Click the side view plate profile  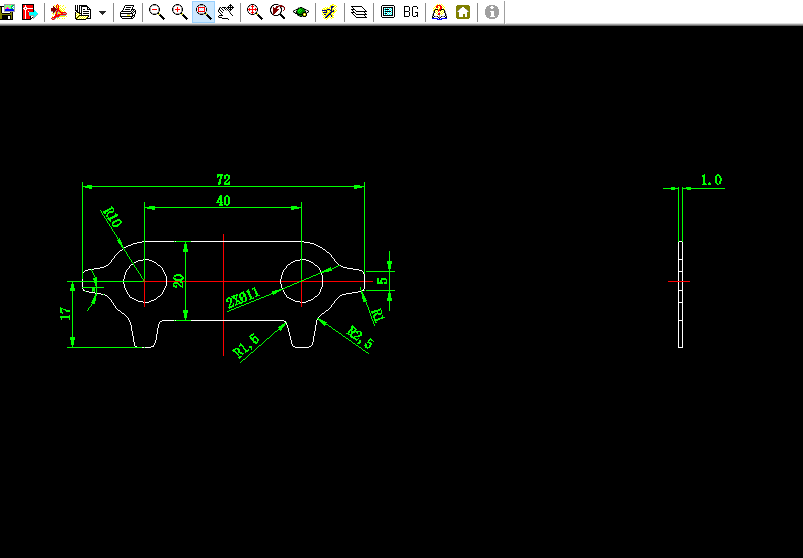coord(681,294)
